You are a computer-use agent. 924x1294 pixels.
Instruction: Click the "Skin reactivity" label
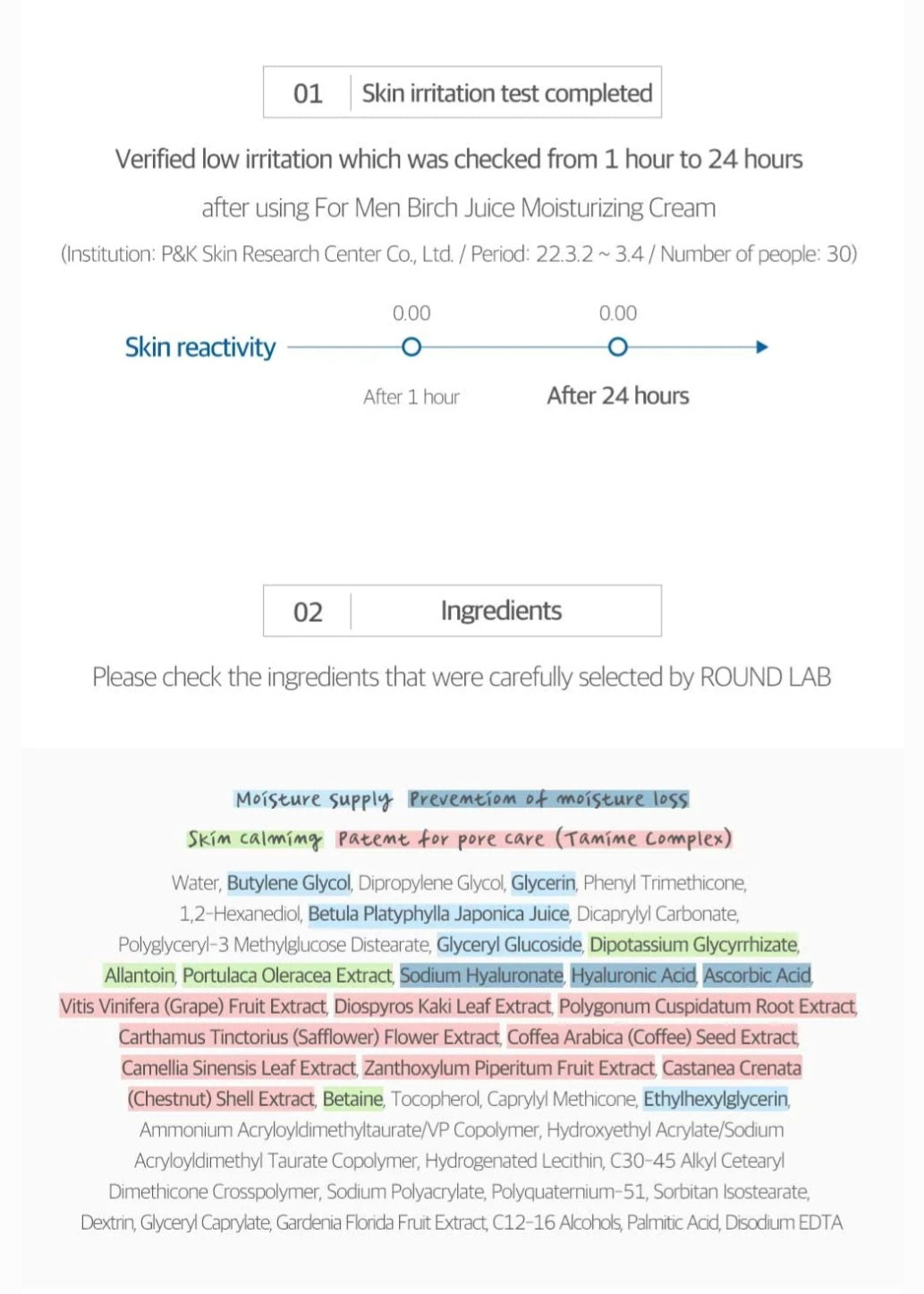click(200, 347)
